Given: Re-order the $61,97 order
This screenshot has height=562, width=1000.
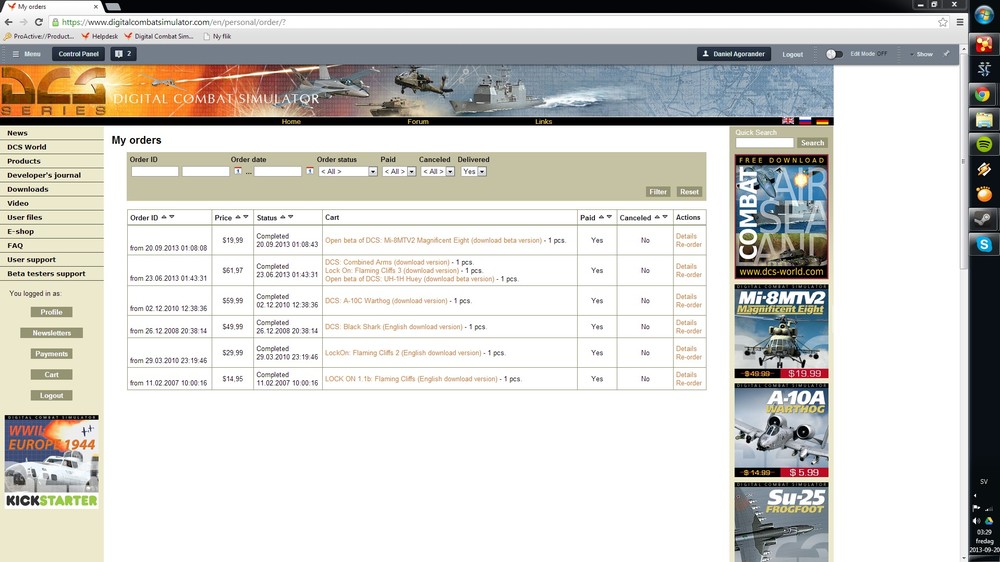Looking at the screenshot, I should pos(689,275).
